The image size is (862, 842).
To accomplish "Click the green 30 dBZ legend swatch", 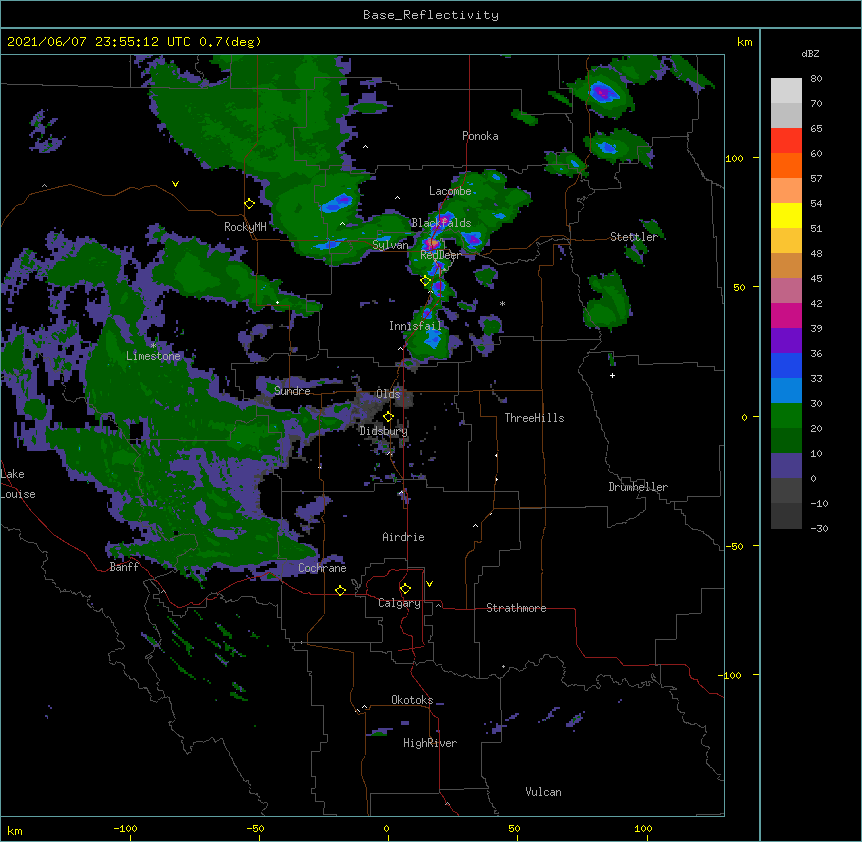I will click(x=786, y=416).
